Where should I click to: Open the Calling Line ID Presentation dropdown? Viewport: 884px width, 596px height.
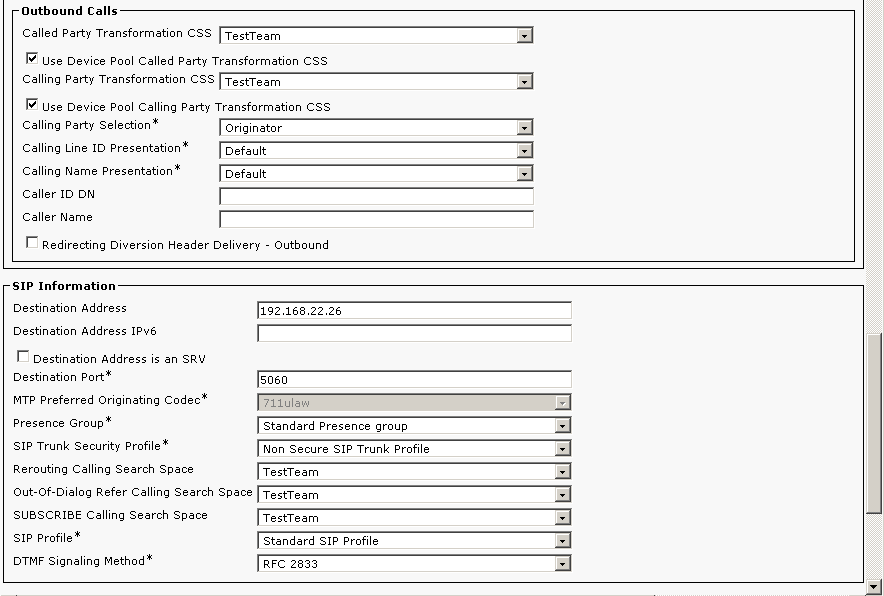point(376,151)
